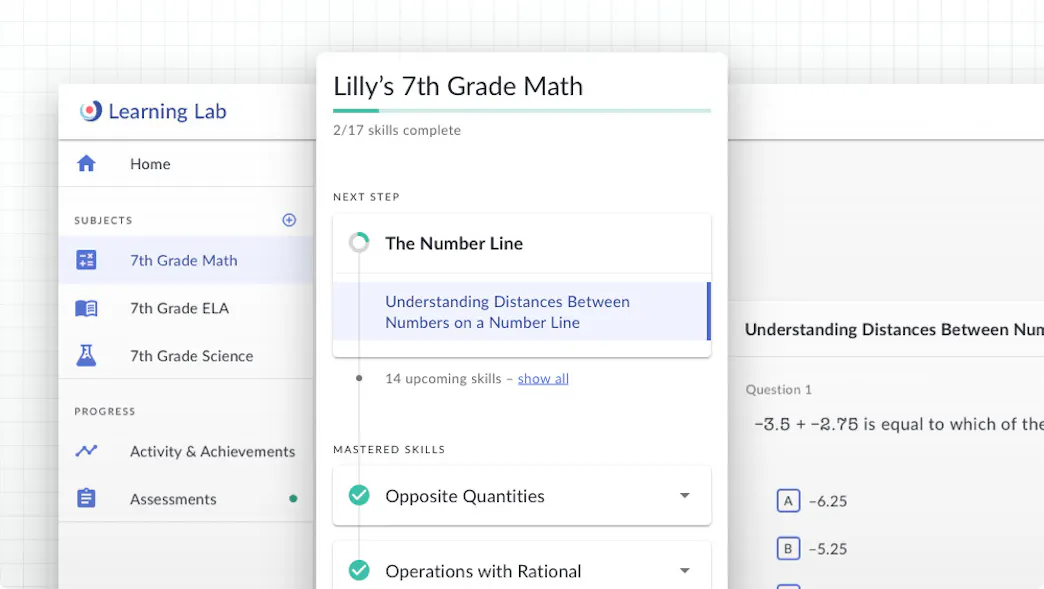Open the Home menu item

click(150, 164)
